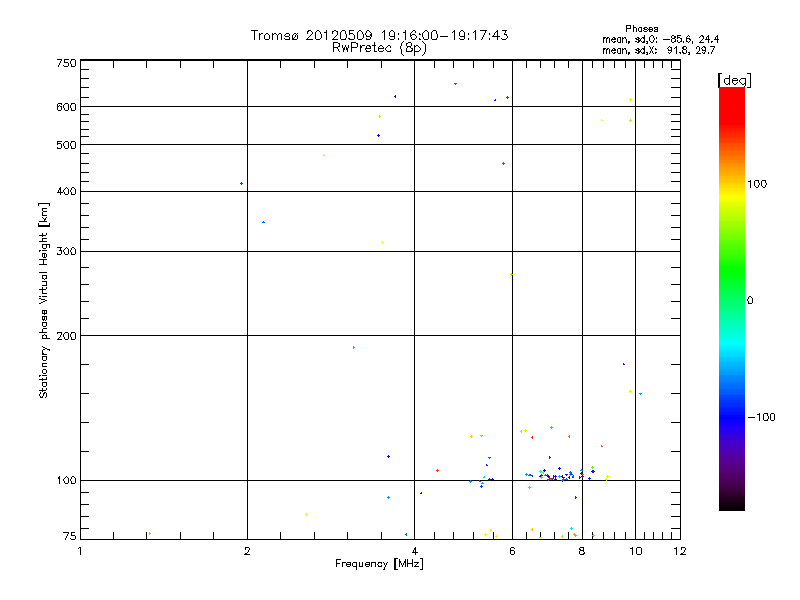Click the y-axis title 'Stationary phase Virtual Height [km]'

click(43, 300)
